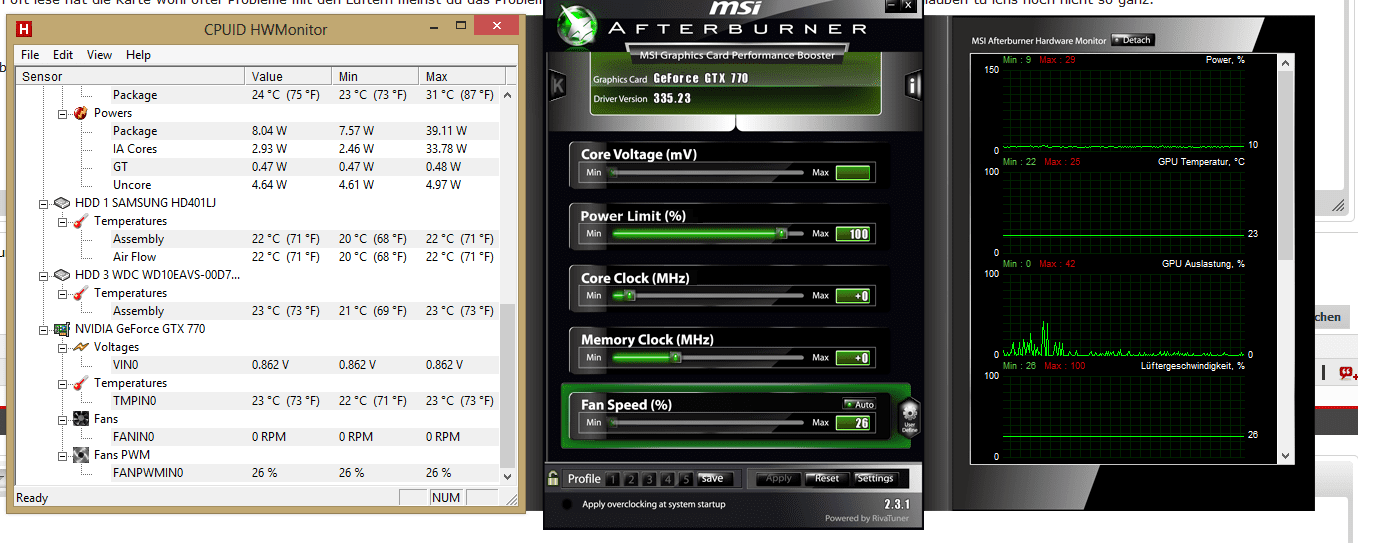Viewport: 1380px width, 544px height.
Task: Select the Uncore power row
Action: click(258, 185)
